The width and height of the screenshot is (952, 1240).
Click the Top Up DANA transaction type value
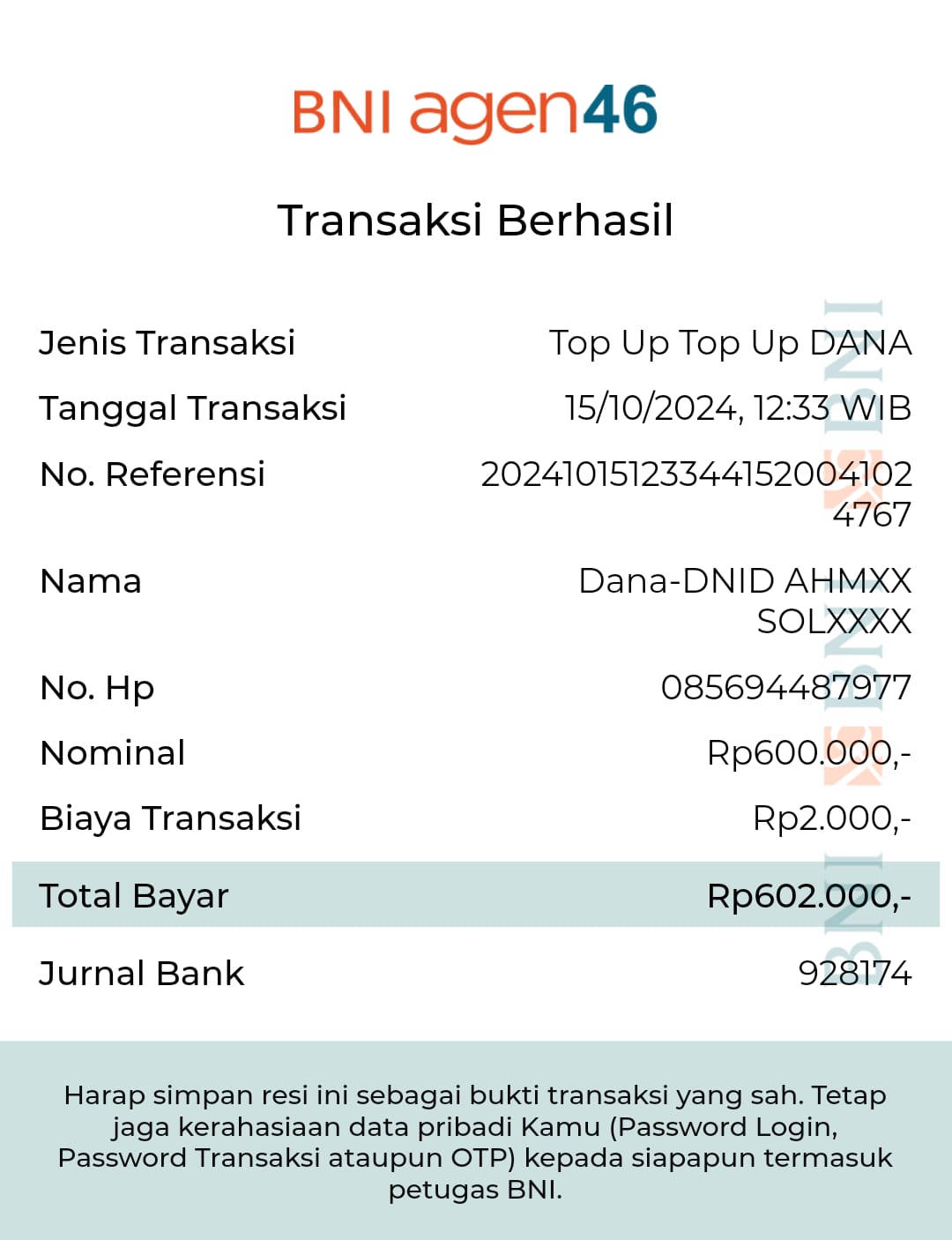(x=730, y=343)
